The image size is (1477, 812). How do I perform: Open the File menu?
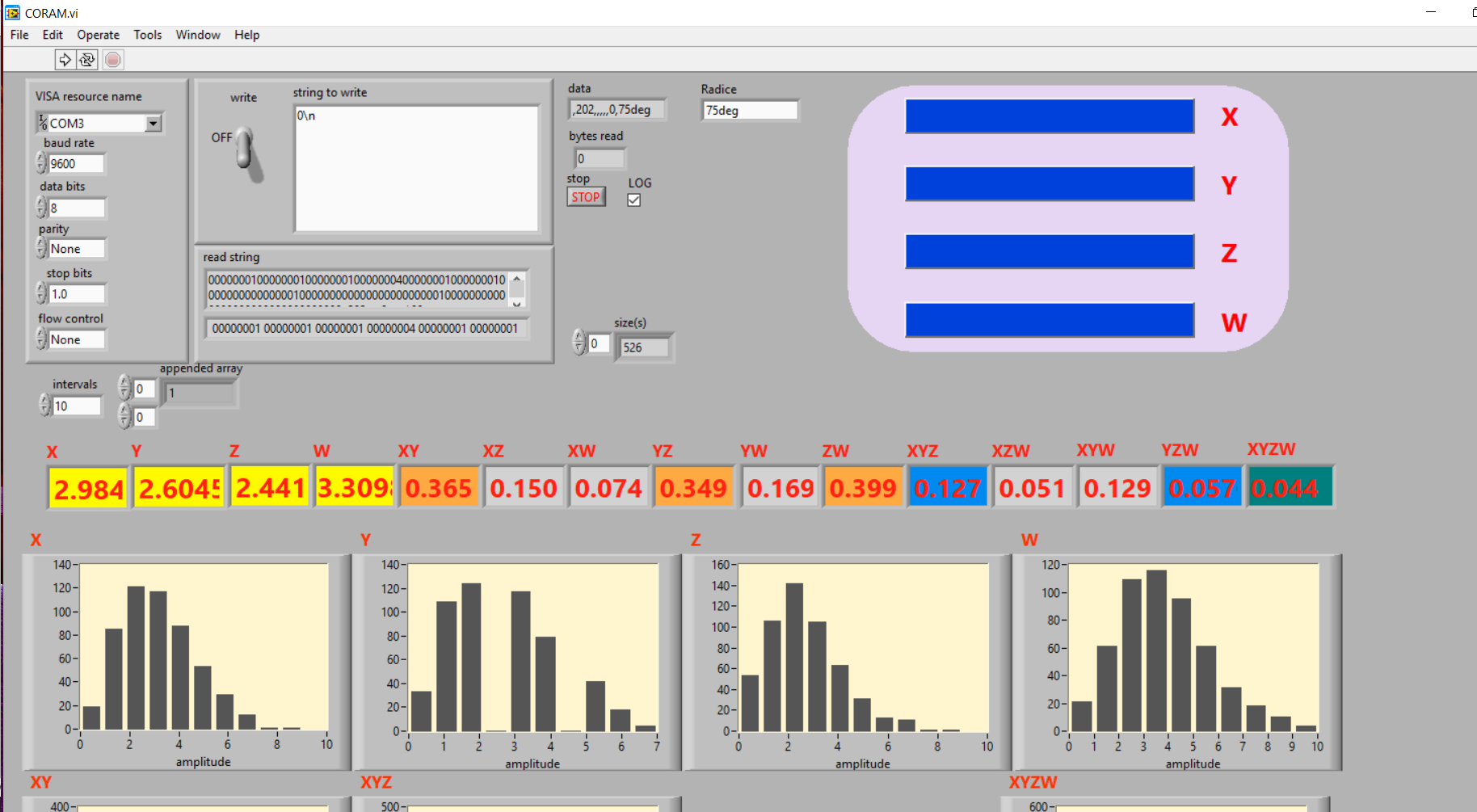tap(19, 35)
